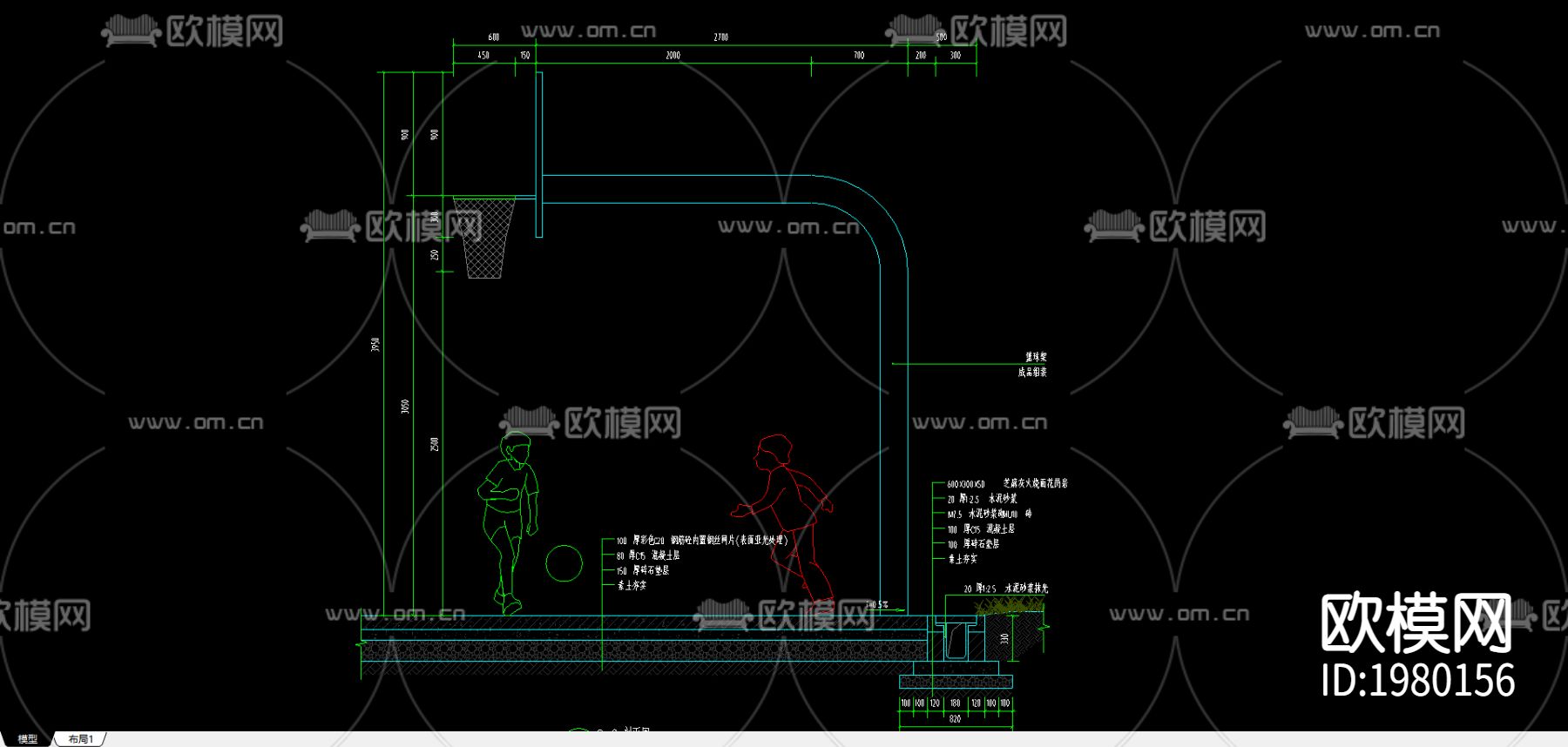Click the 600 dimension text

494,37
